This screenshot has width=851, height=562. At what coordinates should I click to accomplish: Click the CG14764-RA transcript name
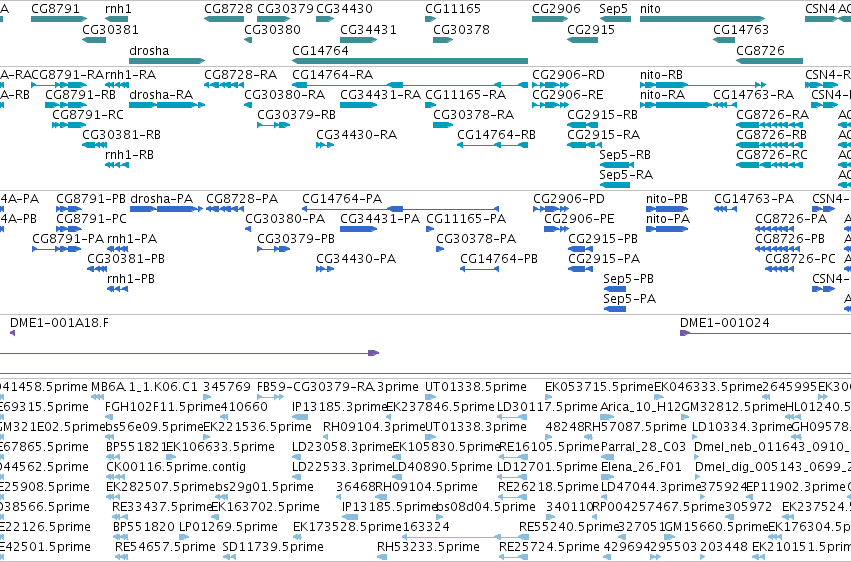(332, 74)
